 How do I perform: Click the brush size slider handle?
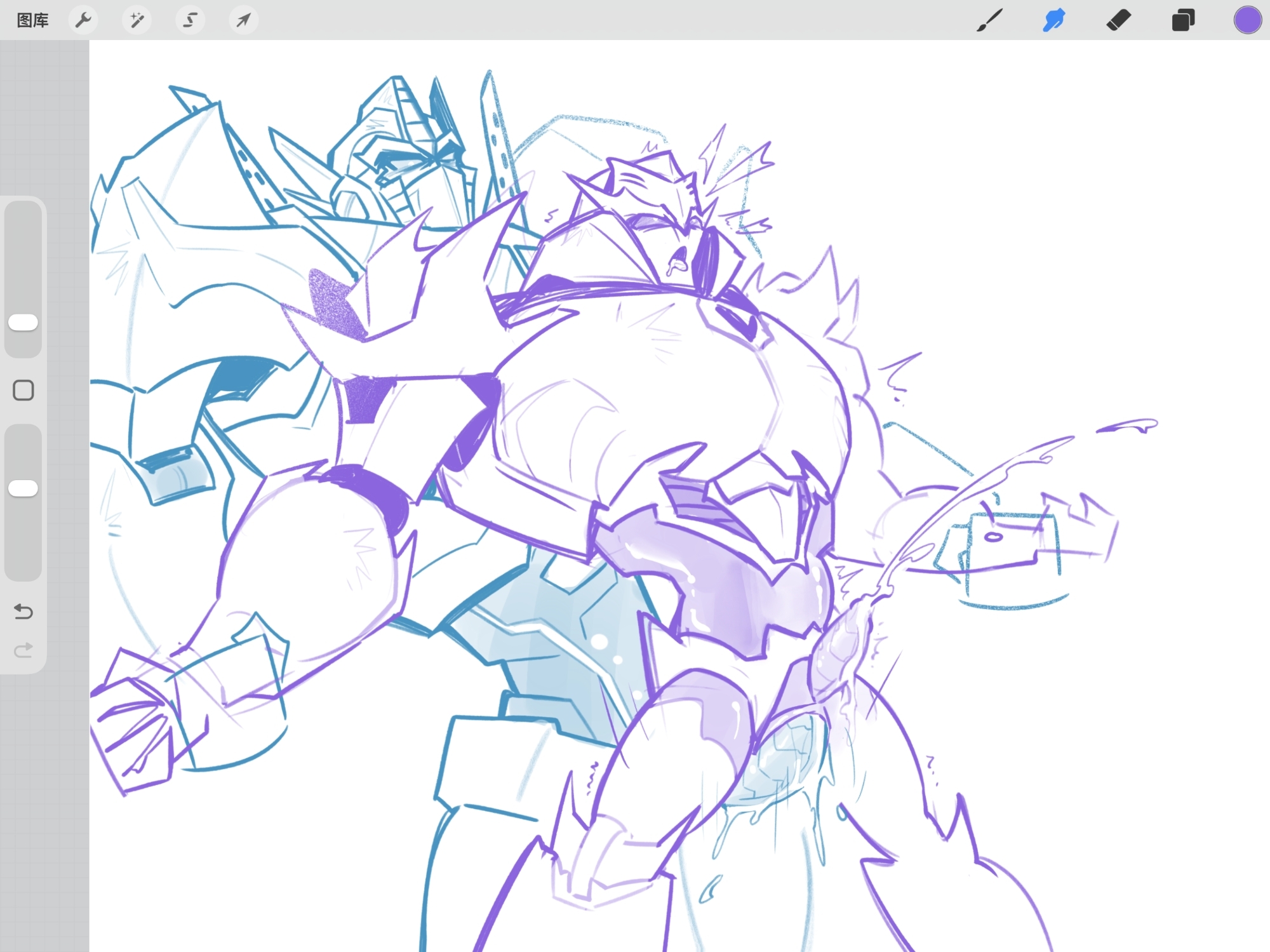(23, 323)
